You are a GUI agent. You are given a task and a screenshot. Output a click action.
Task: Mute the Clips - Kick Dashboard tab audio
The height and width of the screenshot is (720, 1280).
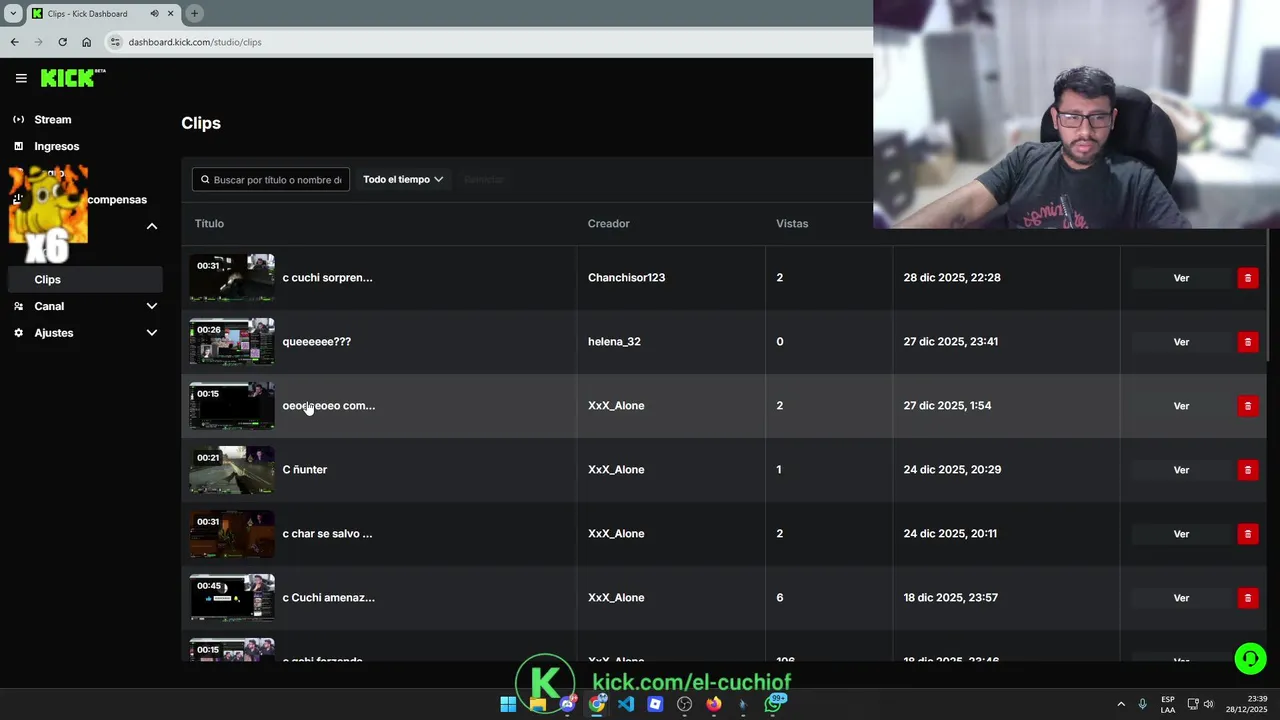(154, 14)
